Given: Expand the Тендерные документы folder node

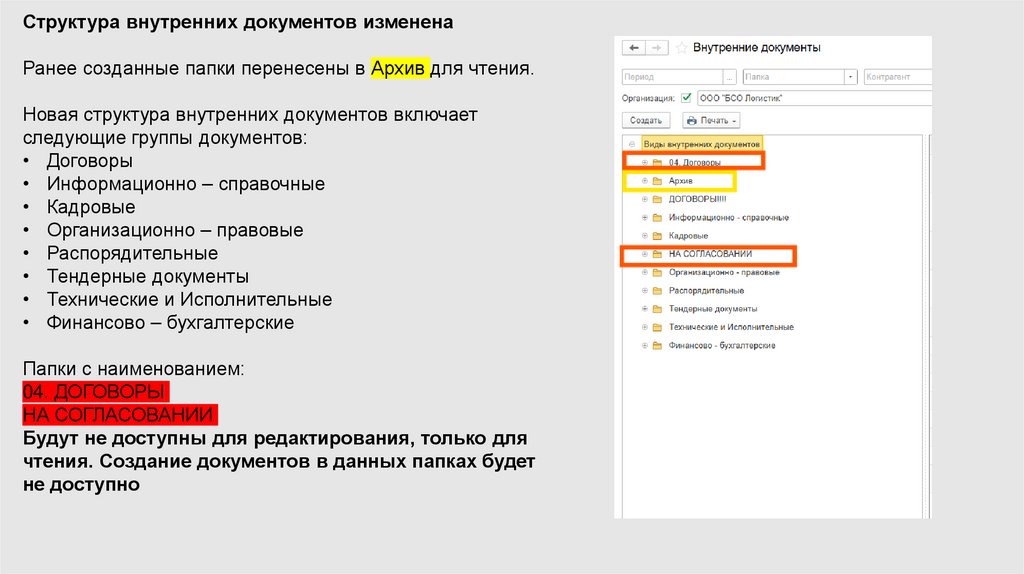Looking at the screenshot, I should click(x=645, y=309).
